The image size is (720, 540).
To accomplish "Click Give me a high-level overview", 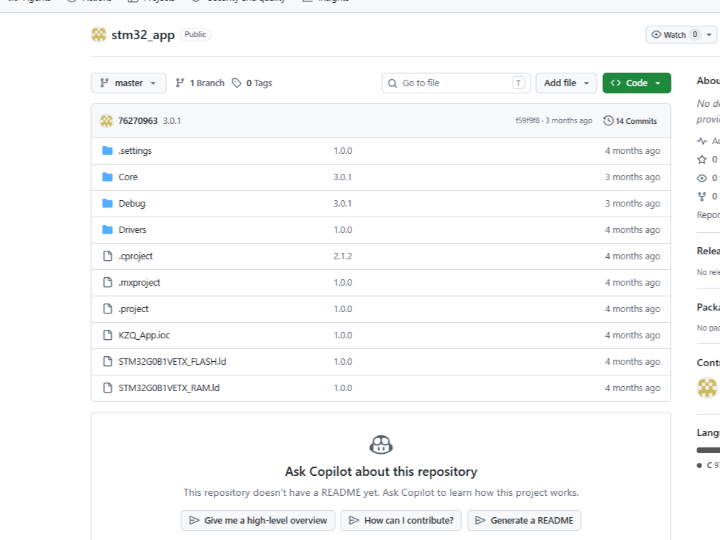I will (x=258, y=520).
